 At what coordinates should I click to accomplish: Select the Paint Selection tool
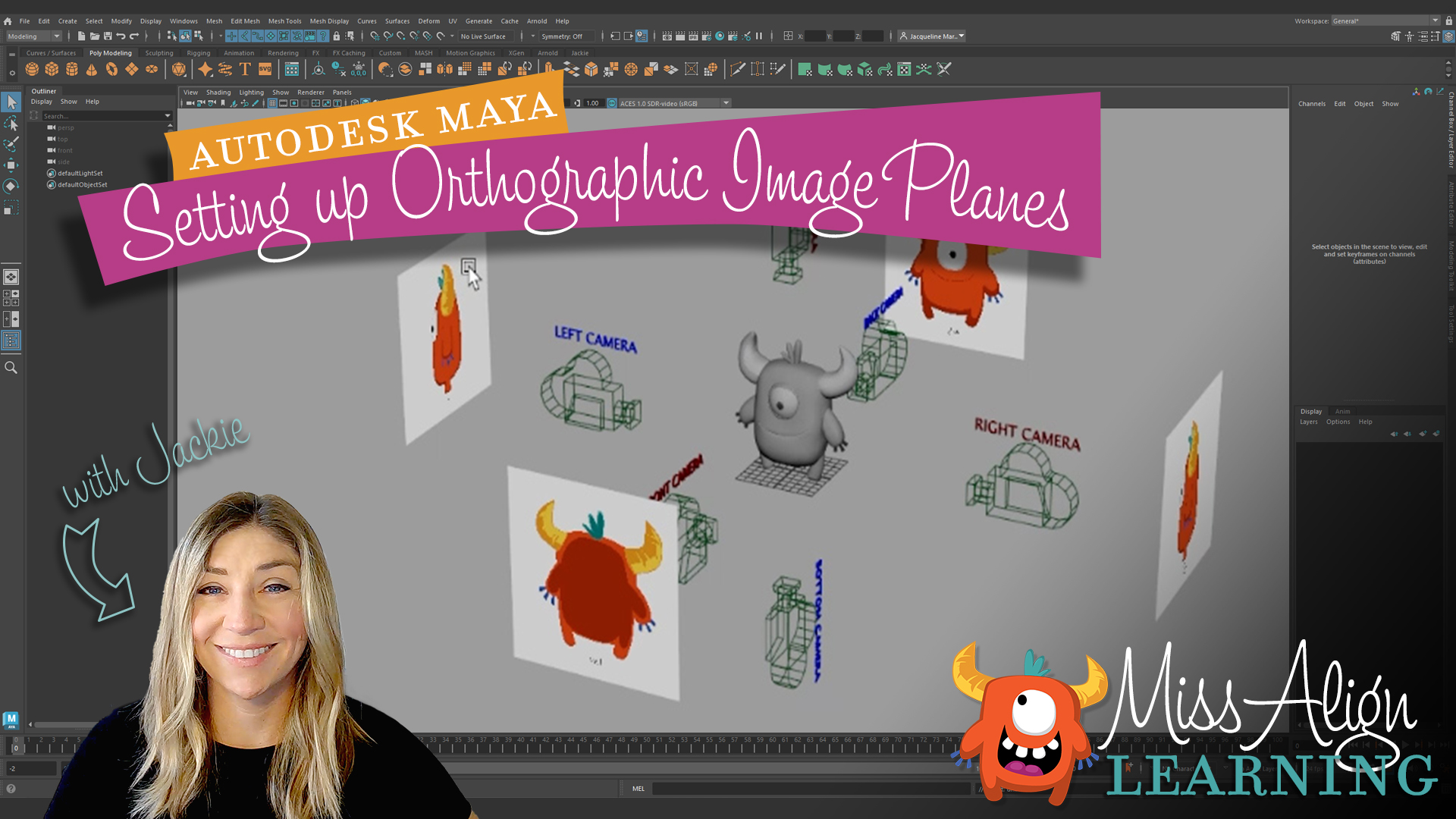11,144
